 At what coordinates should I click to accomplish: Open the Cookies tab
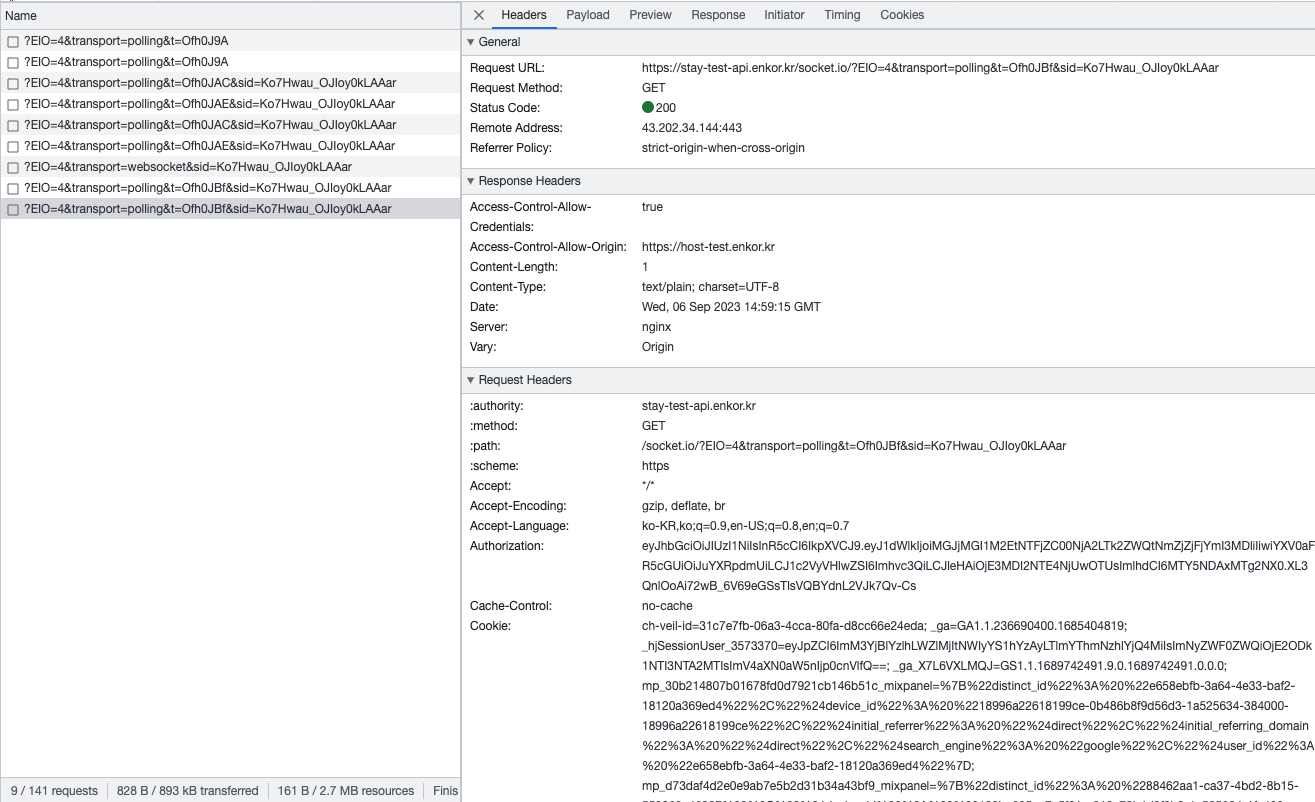pyautogui.click(x=902, y=15)
